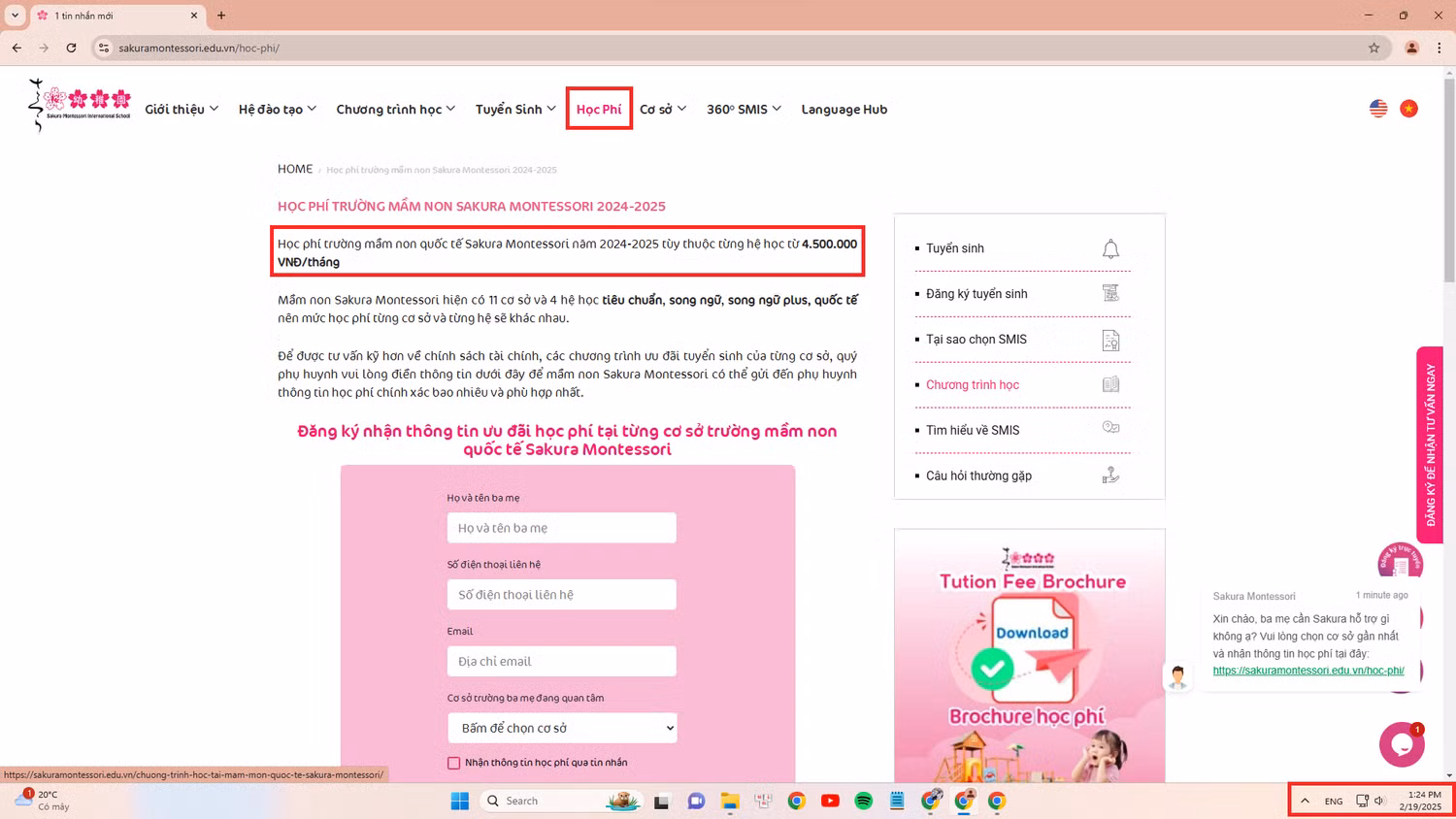This screenshot has width=1456, height=819.
Task: Open a new browser tab
Action: 221,16
